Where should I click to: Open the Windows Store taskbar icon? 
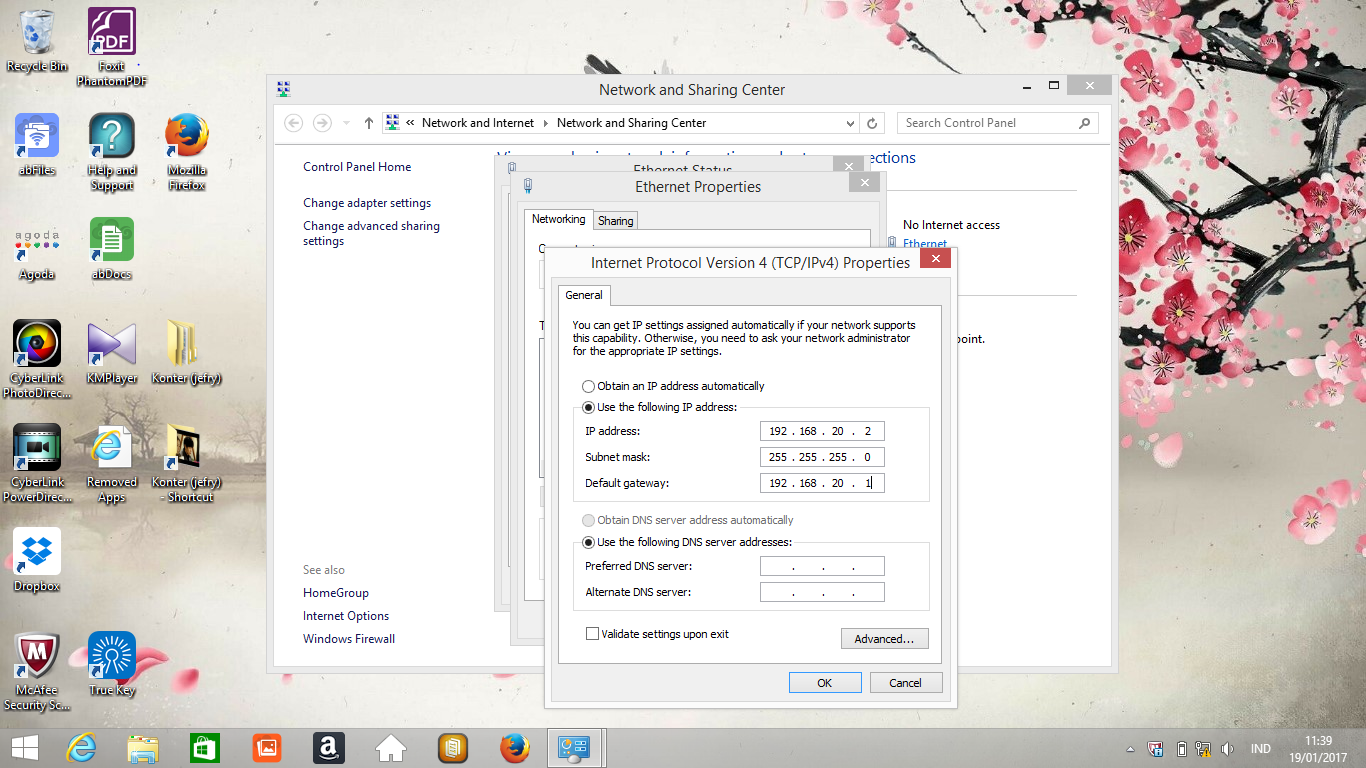click(205, 748)
